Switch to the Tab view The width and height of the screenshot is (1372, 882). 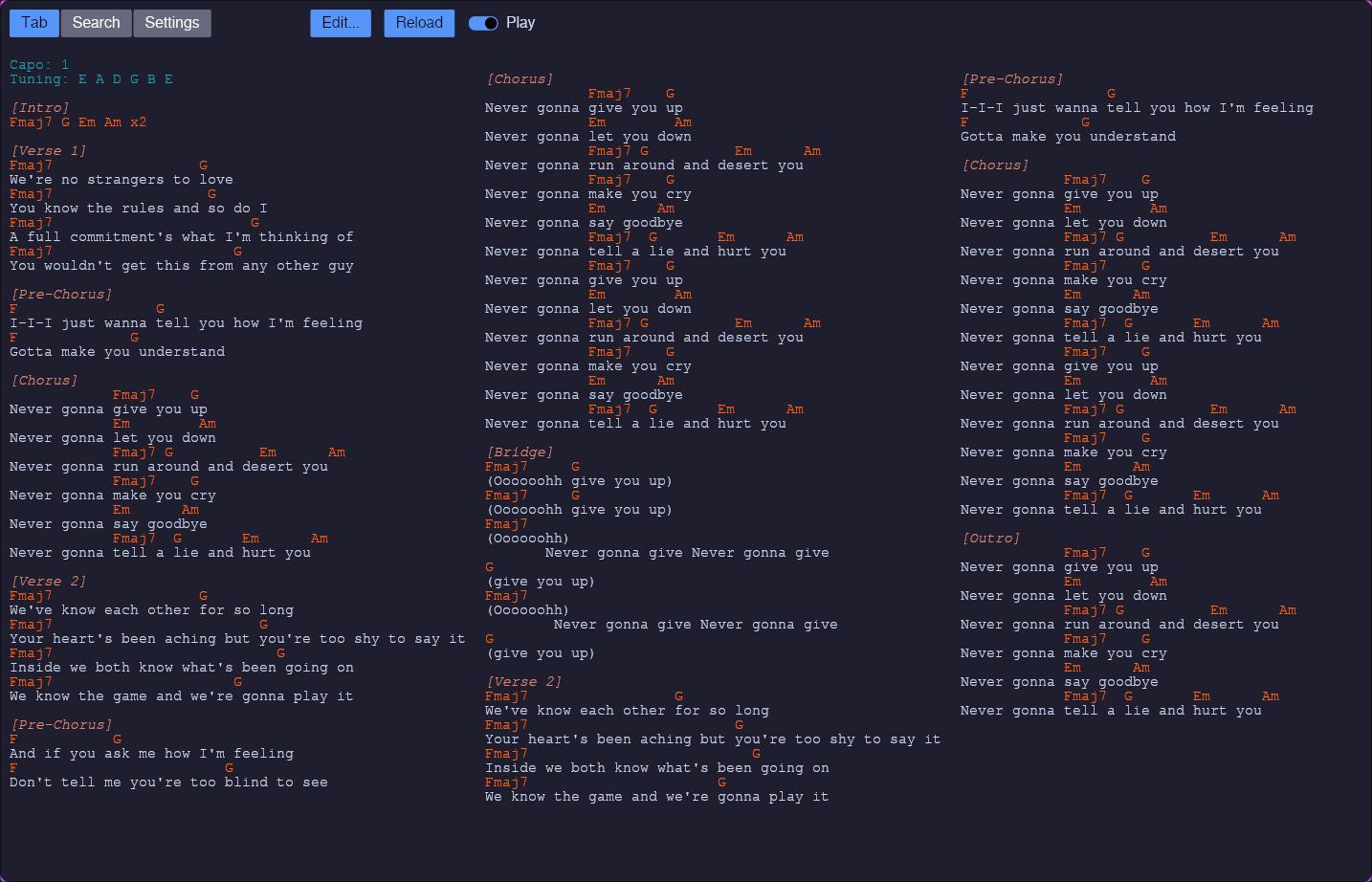click(34, 23)
